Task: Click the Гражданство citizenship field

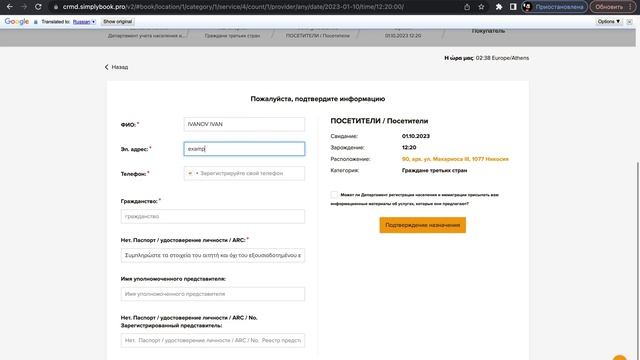Action: point(213,216)
